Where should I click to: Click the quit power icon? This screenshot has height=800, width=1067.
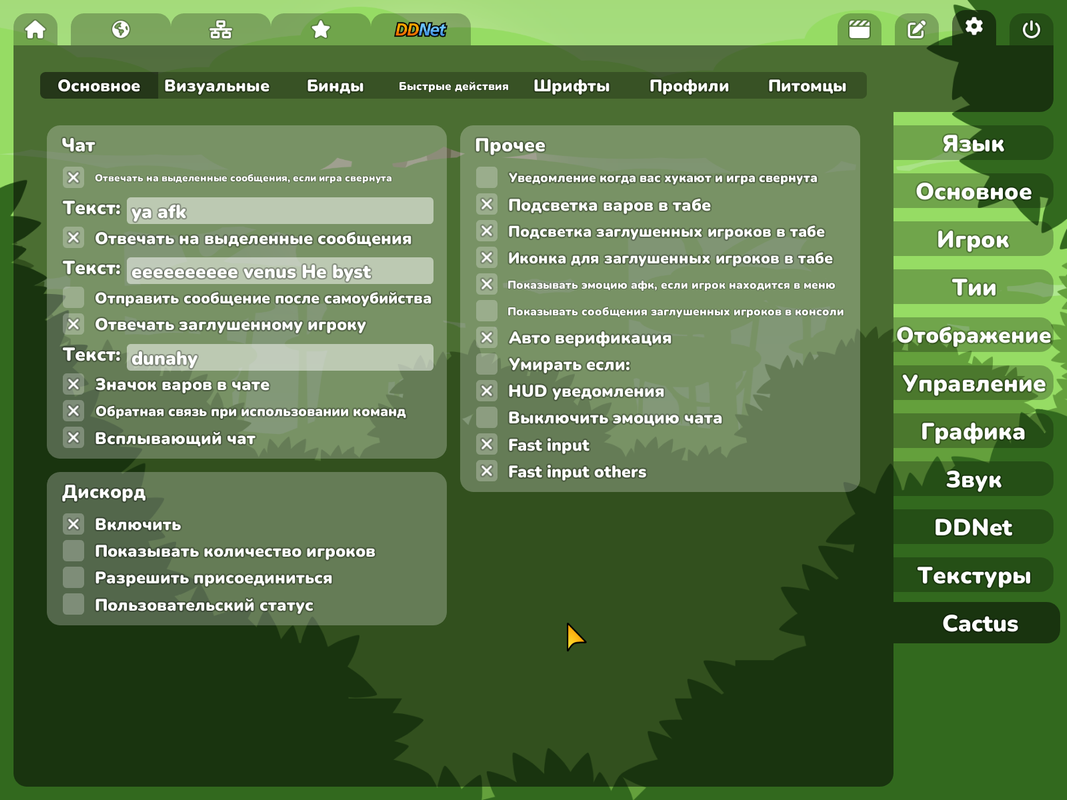point(1031,30)
